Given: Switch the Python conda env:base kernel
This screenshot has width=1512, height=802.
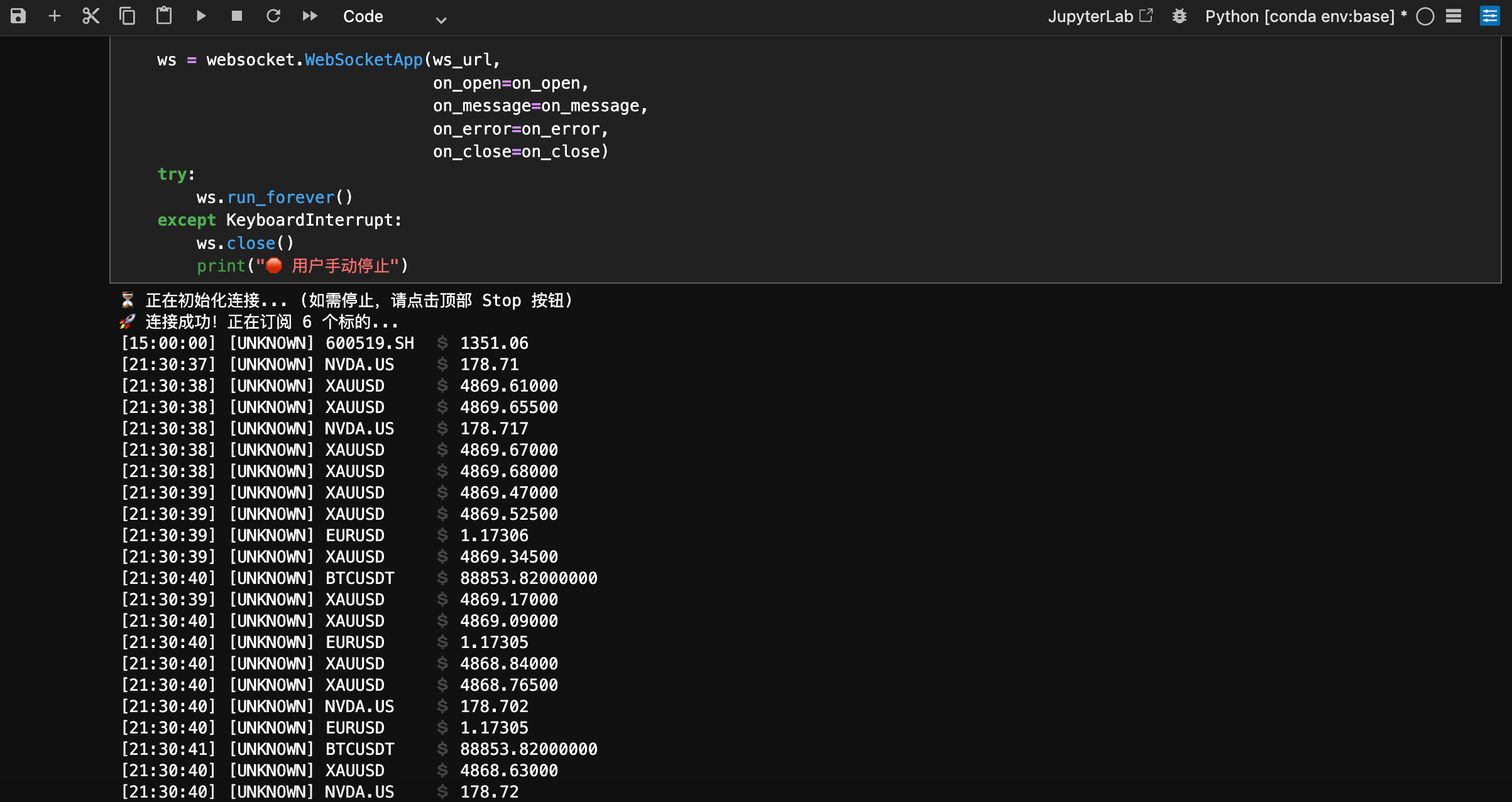Looking at the screenshot, I should pos(1300,16).
